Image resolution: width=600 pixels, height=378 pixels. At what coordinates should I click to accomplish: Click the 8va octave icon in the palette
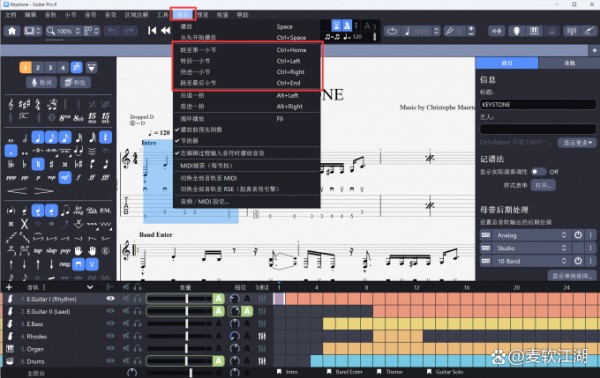click(65, 118)
